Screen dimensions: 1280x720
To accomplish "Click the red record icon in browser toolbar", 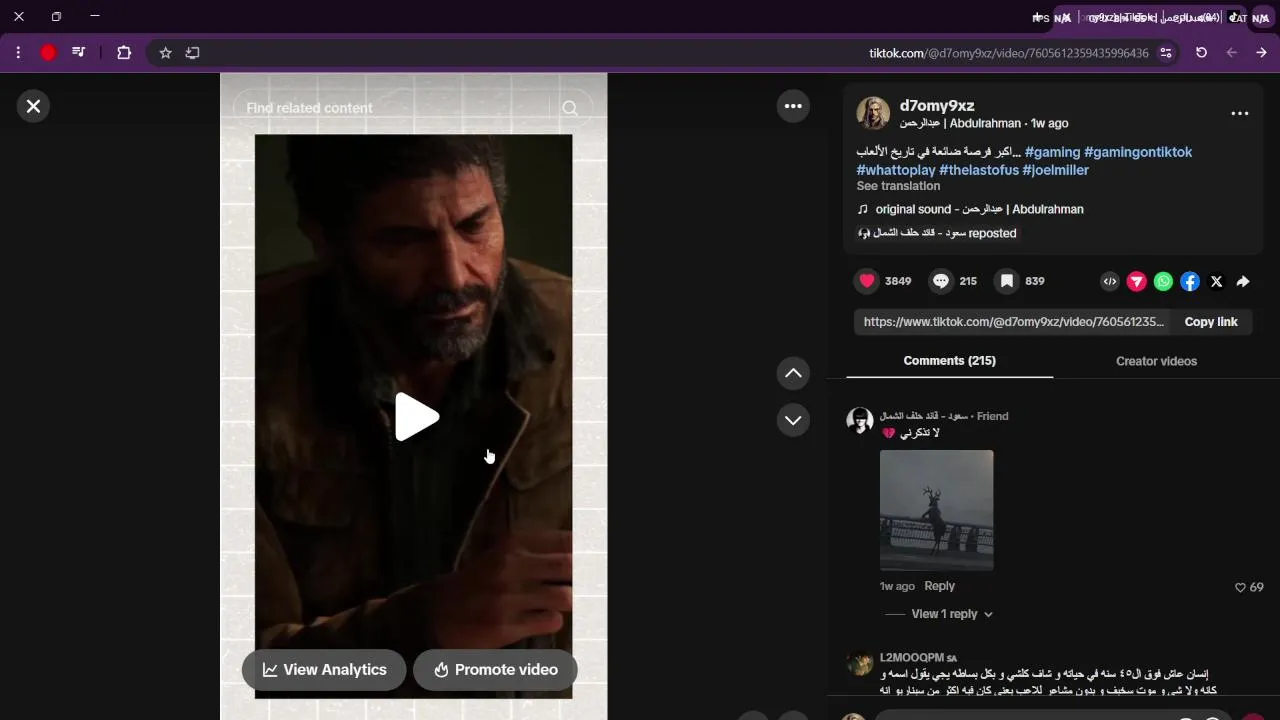I will coord(48,53).
